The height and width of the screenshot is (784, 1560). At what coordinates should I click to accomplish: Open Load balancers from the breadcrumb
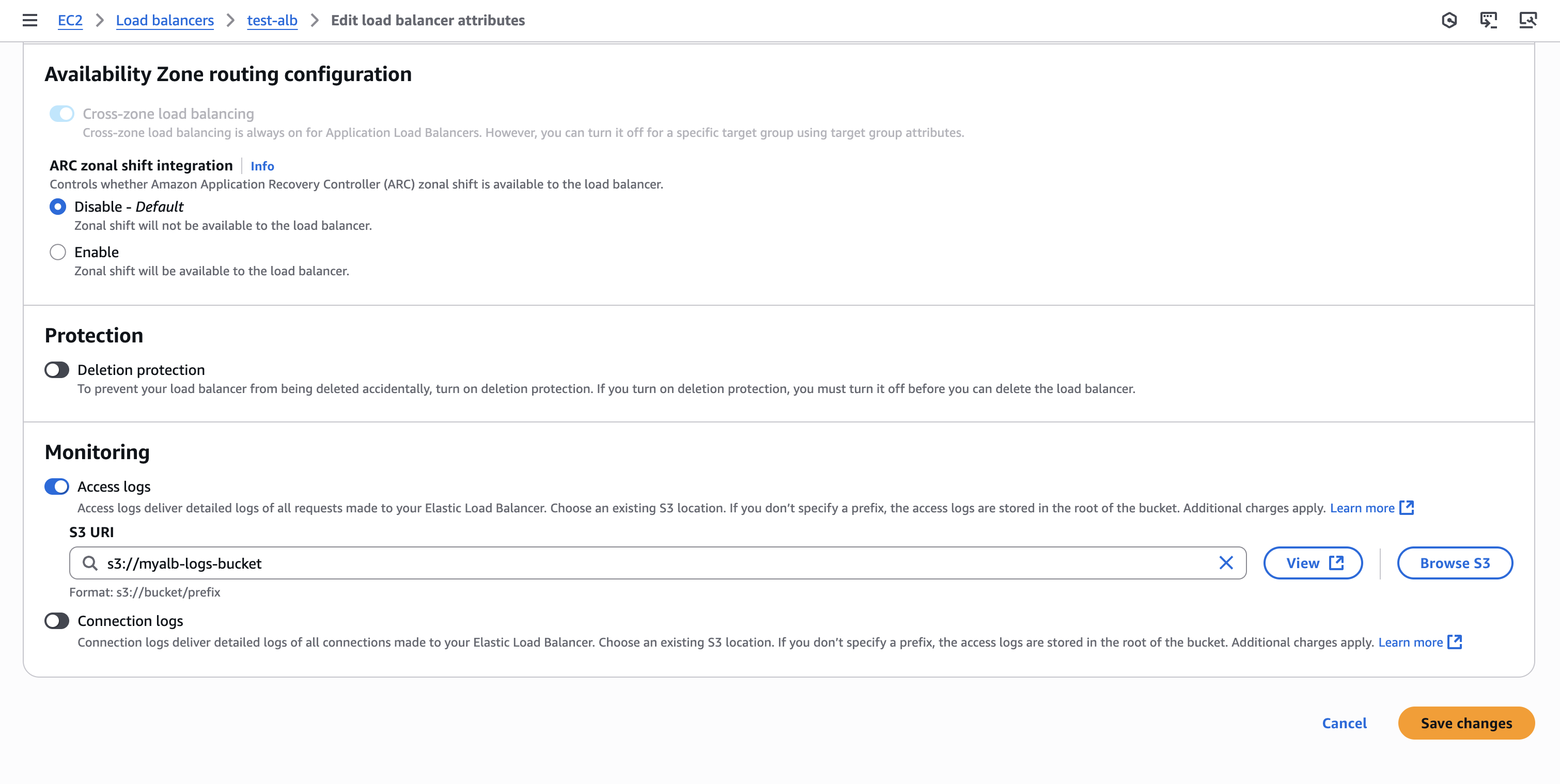point(165,20)
